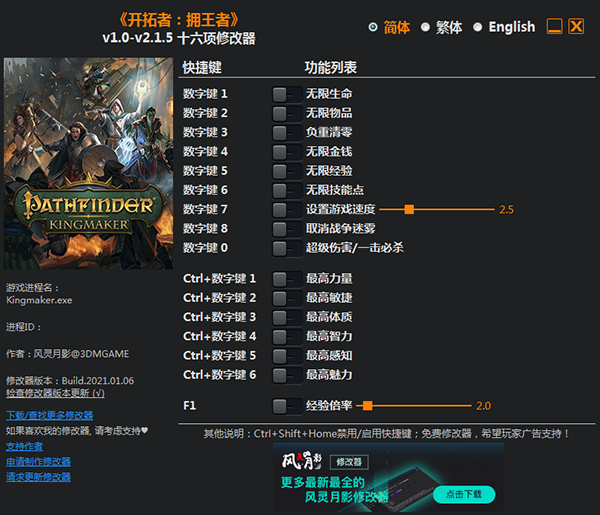Screen dimensions: 600x515
Task: Click the Ctrl+数字键 1 hotkey label
Action: [x=220, y=279]
